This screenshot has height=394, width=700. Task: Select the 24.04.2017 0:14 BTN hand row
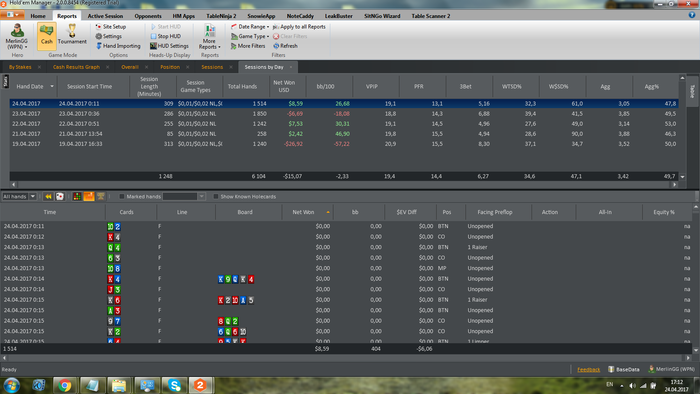346,279
